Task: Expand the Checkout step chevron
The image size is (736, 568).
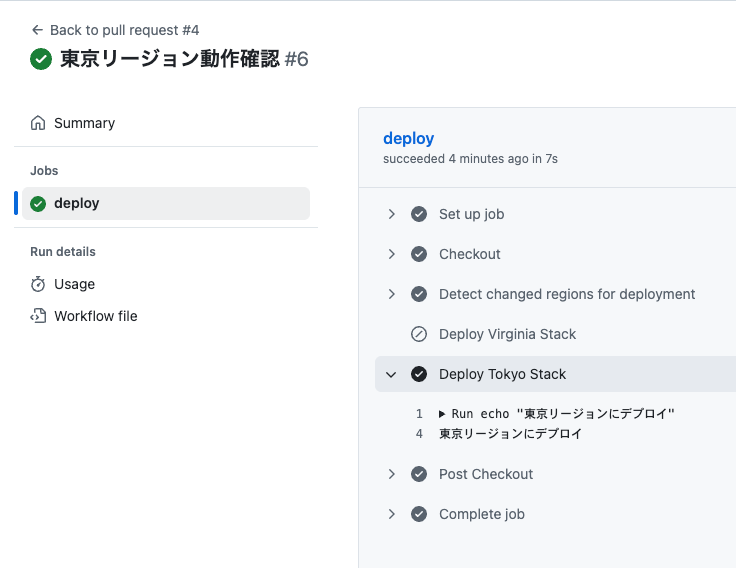Action: pos(391,254)
